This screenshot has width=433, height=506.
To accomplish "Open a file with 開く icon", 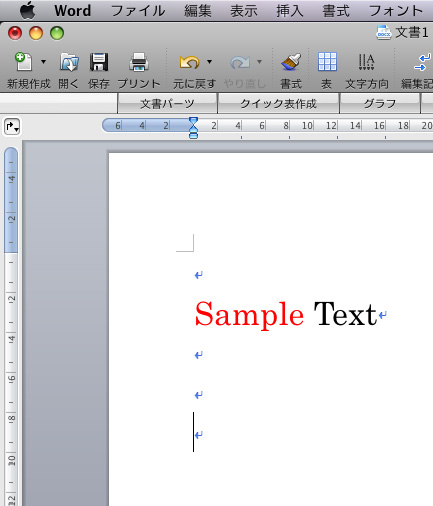I will 69,62.
